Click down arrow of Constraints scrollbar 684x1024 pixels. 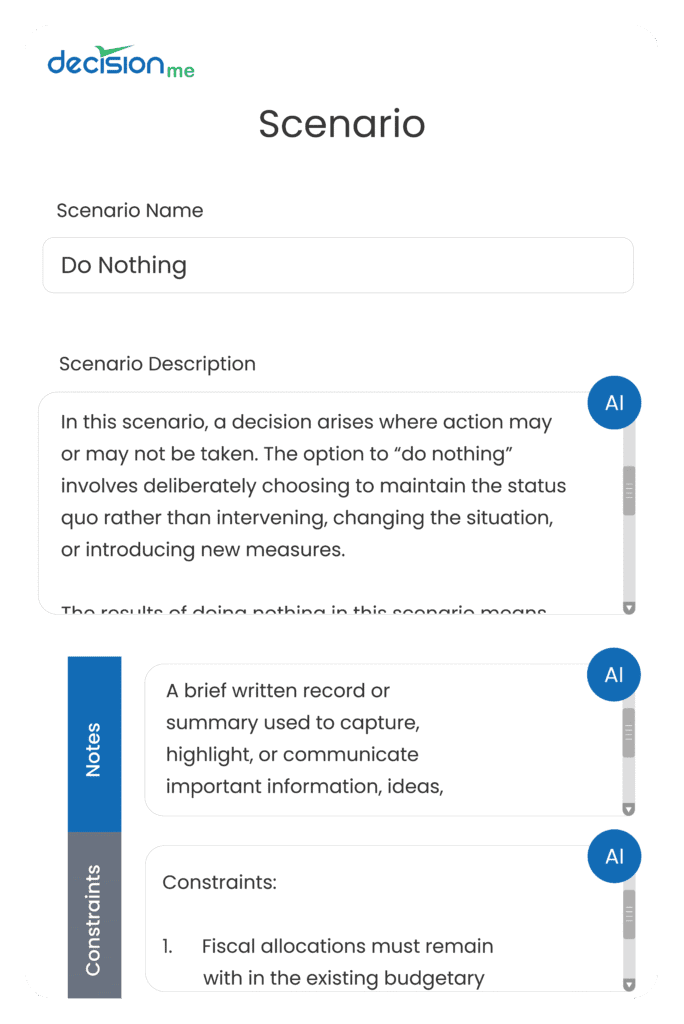pos(629,984)
